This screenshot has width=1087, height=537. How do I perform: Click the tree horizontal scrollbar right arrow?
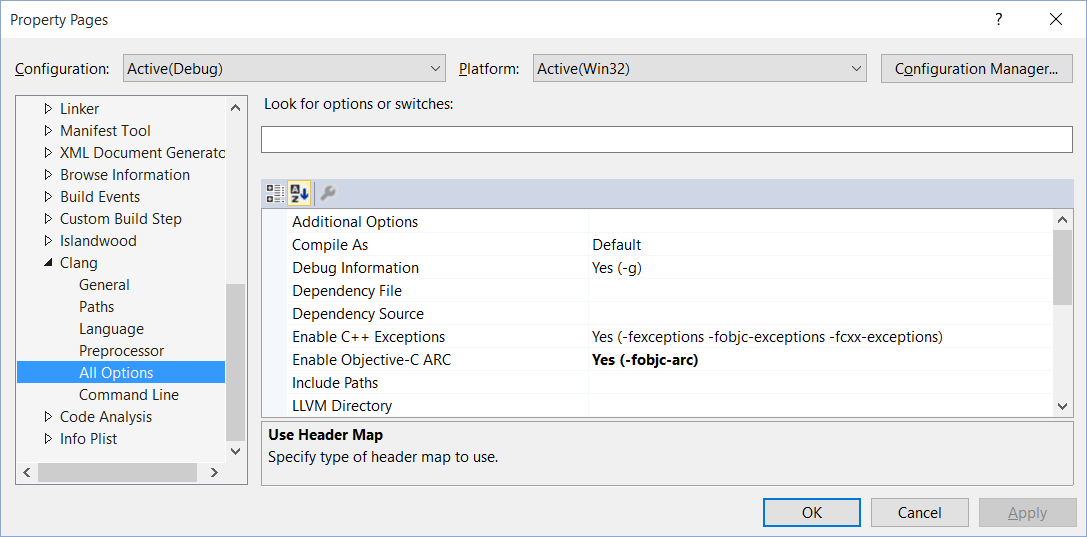point(214,472)
